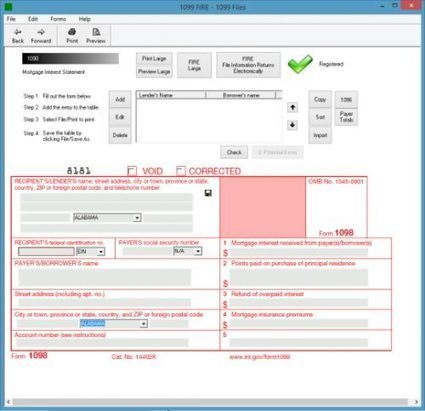Open the Forms menu
425x411 pixels.
tap(58, 19)
